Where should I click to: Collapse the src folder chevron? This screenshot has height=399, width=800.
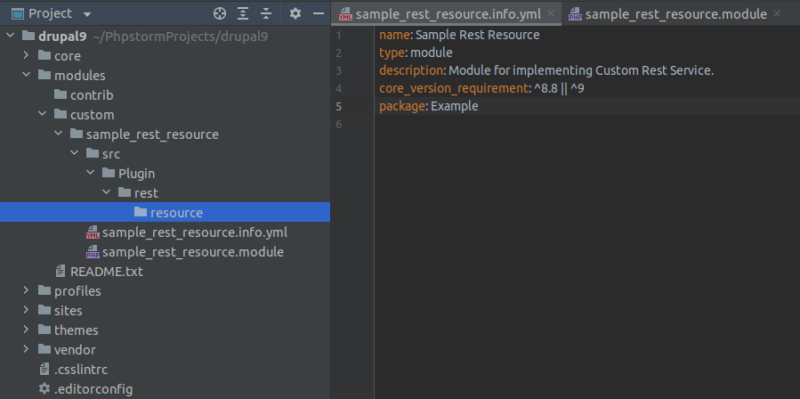tap(74, 154)
